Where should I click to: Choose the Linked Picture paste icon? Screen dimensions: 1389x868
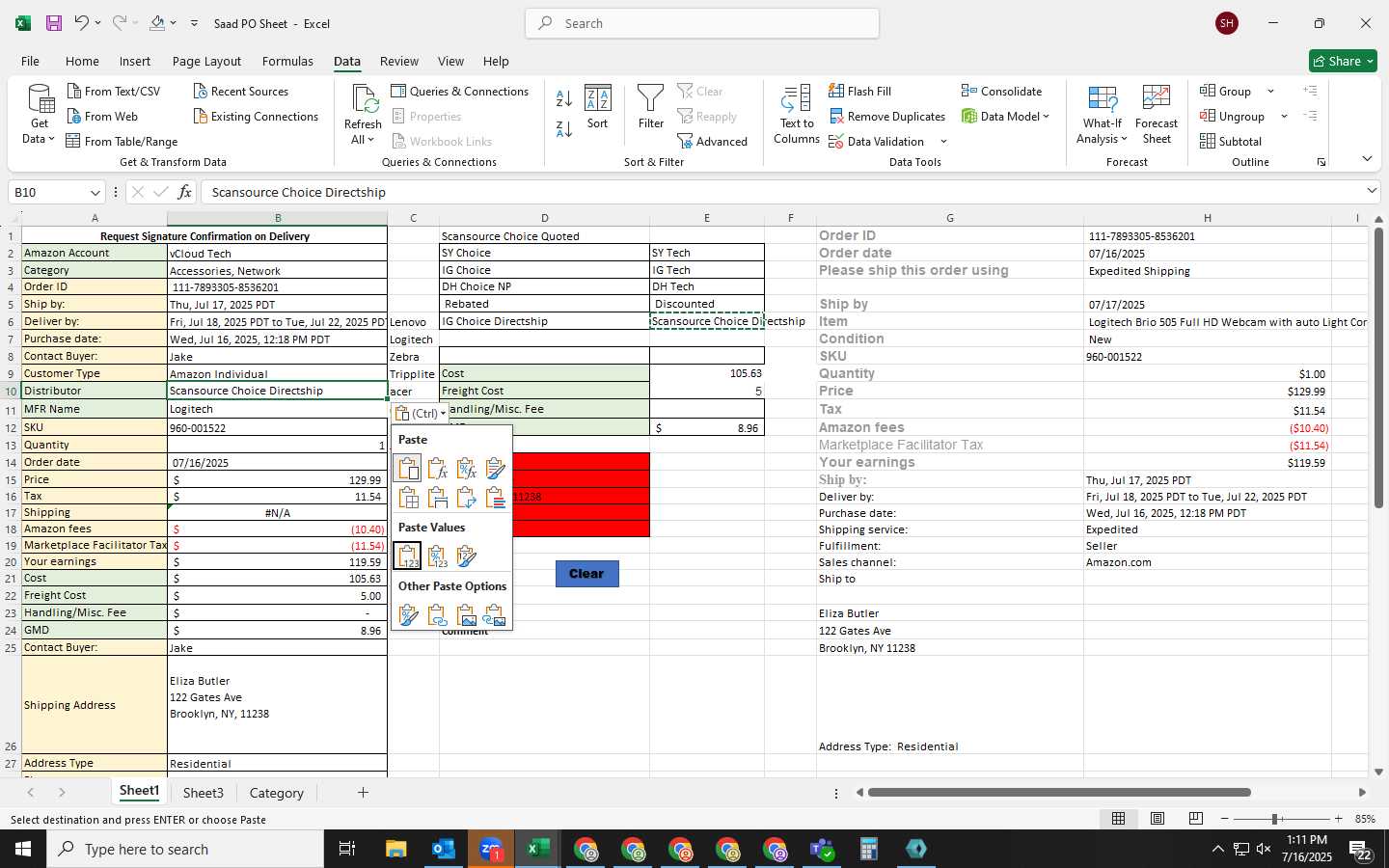click(495, 614)
